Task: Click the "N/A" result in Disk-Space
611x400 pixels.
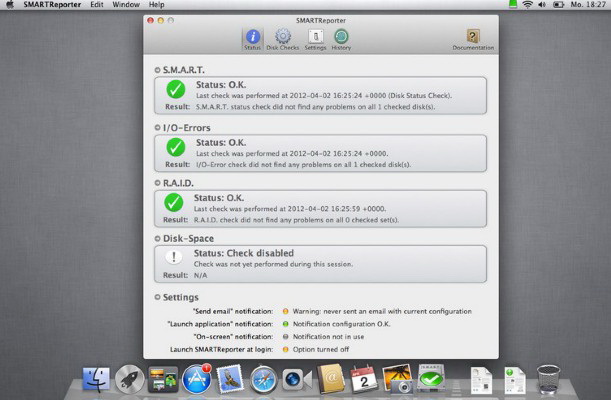Action: (x=200, y=275)
